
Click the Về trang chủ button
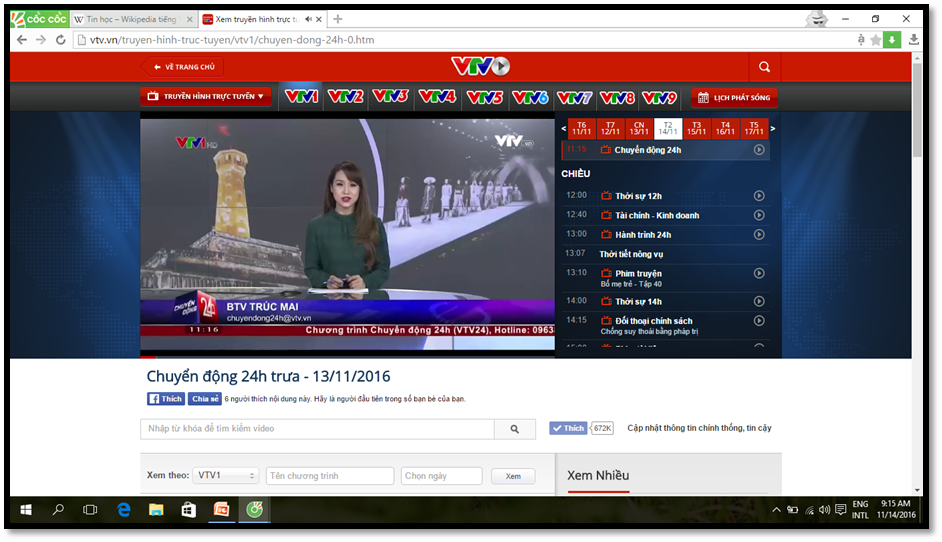point(183,67)
